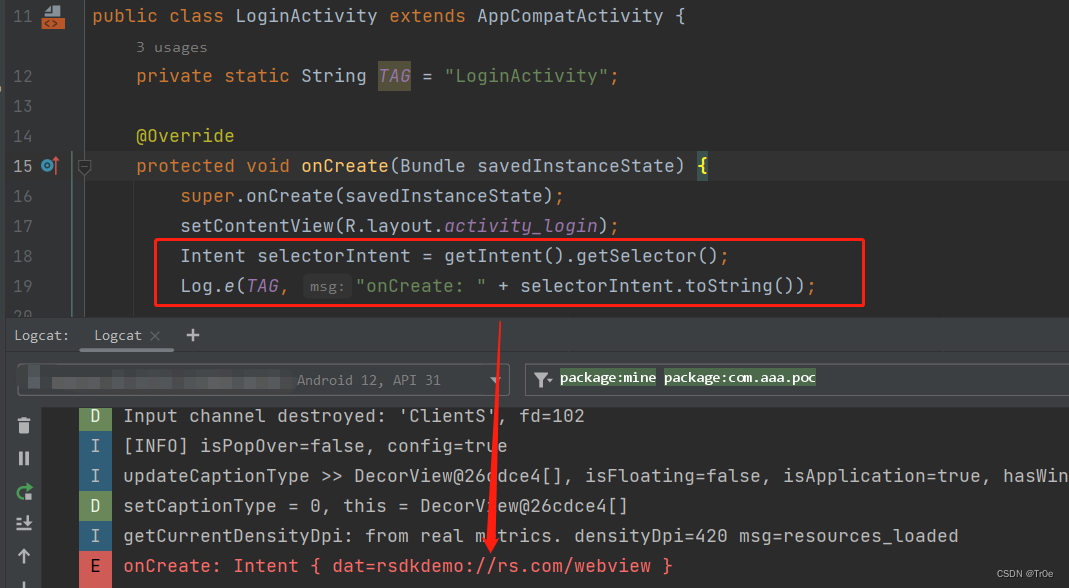The width and height of the screenshot is (1069, 588).
Task: Click the TAG variable on line 12
Action: [395, 76]
